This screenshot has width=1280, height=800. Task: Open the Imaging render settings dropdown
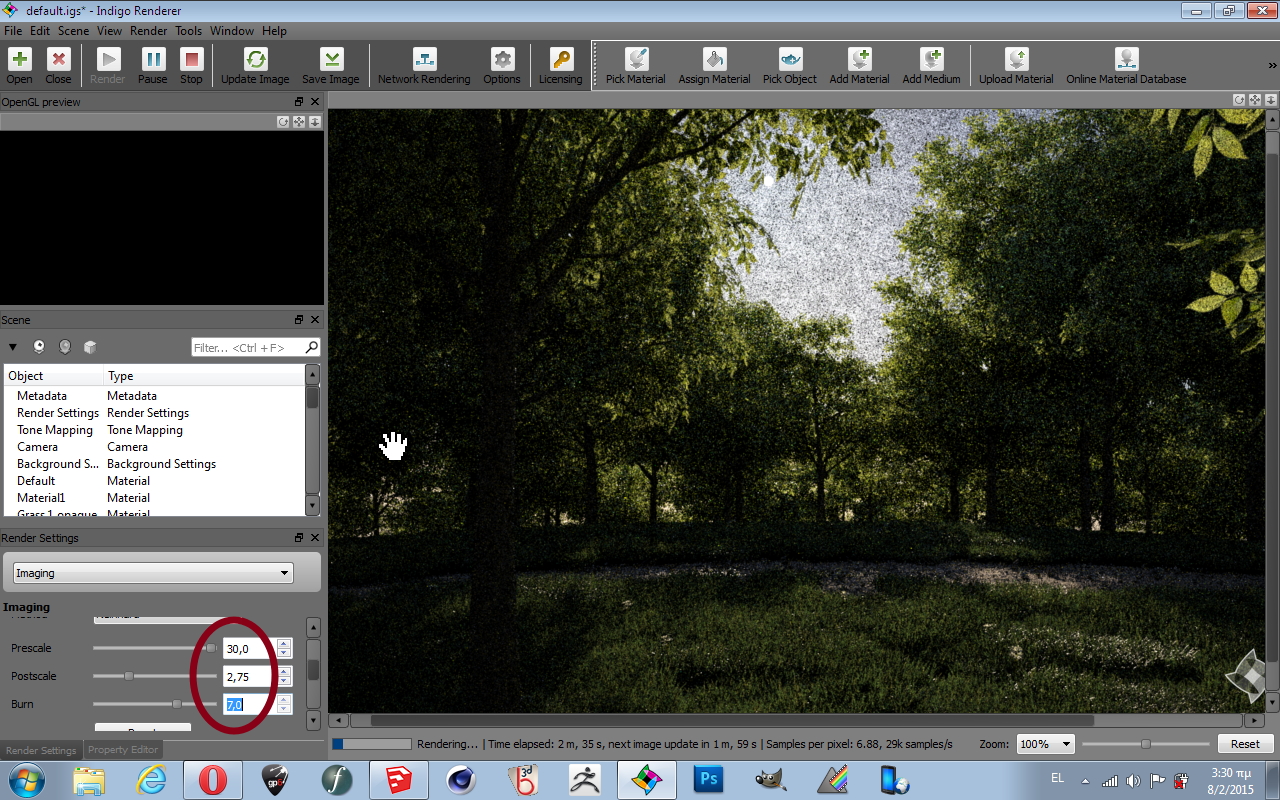coord(153,573)
